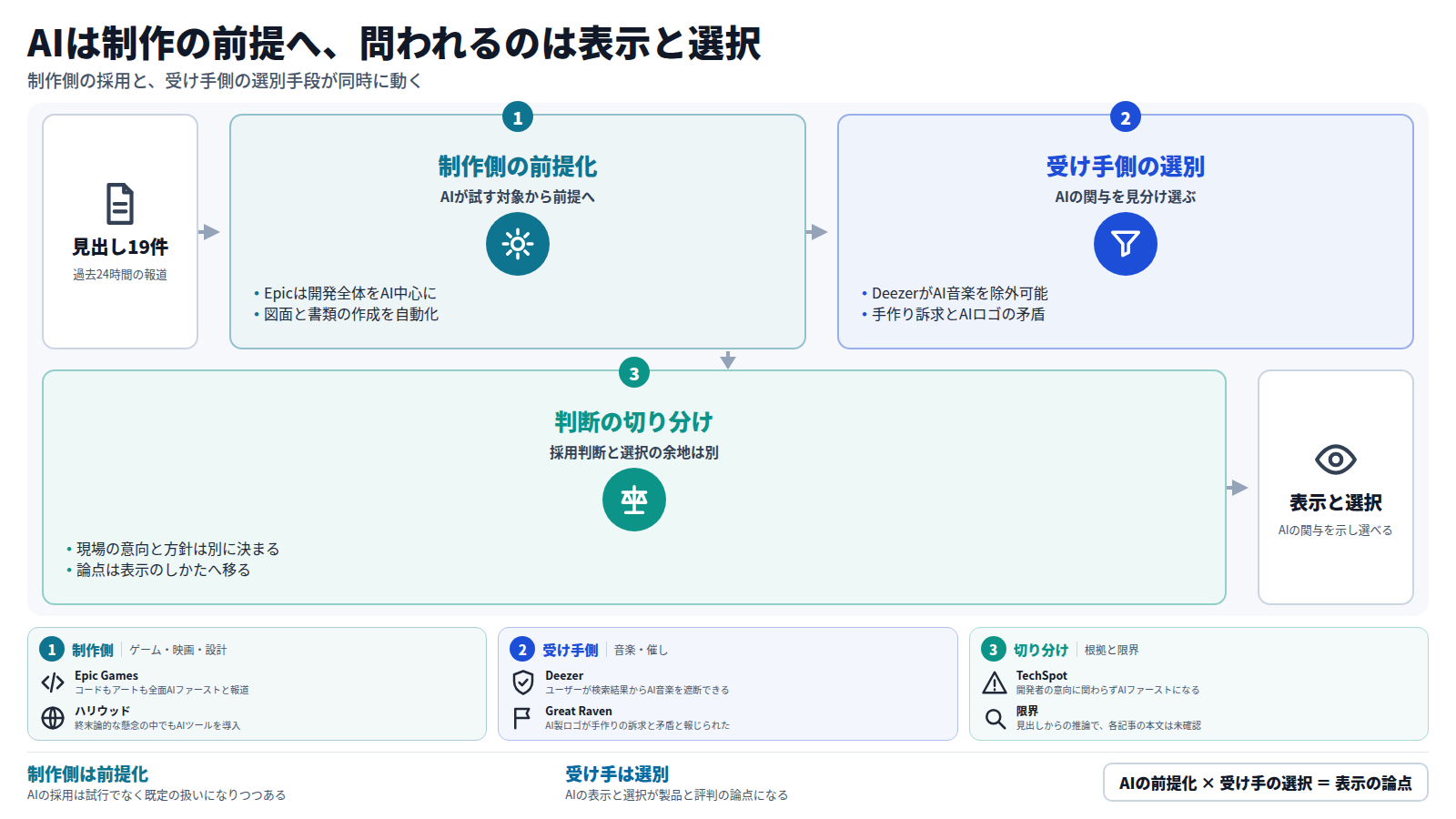Click the code brackets icon beside Epic Games
Image resolution: width=1456 pixels, height=819 pixels.
(53, 682)
